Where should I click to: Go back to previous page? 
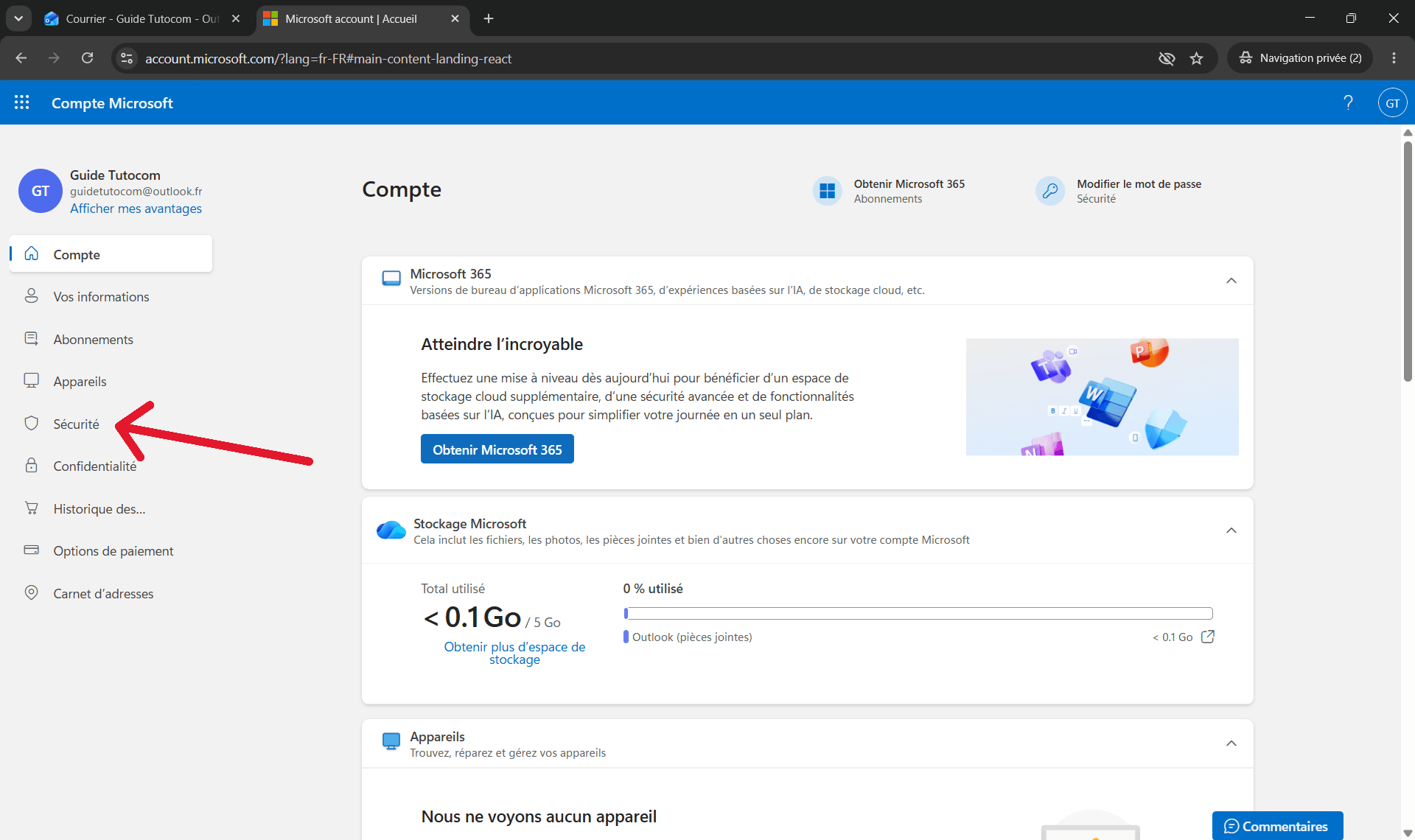pos(21,58)
